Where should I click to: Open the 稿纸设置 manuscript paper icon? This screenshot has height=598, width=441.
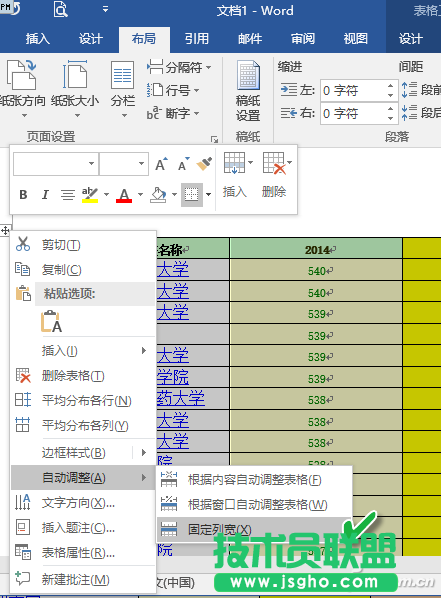(248, 91)
